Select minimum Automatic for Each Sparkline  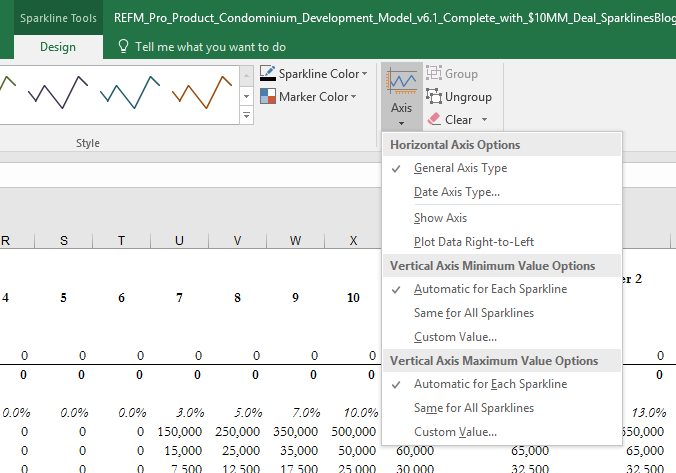point(502,289)
